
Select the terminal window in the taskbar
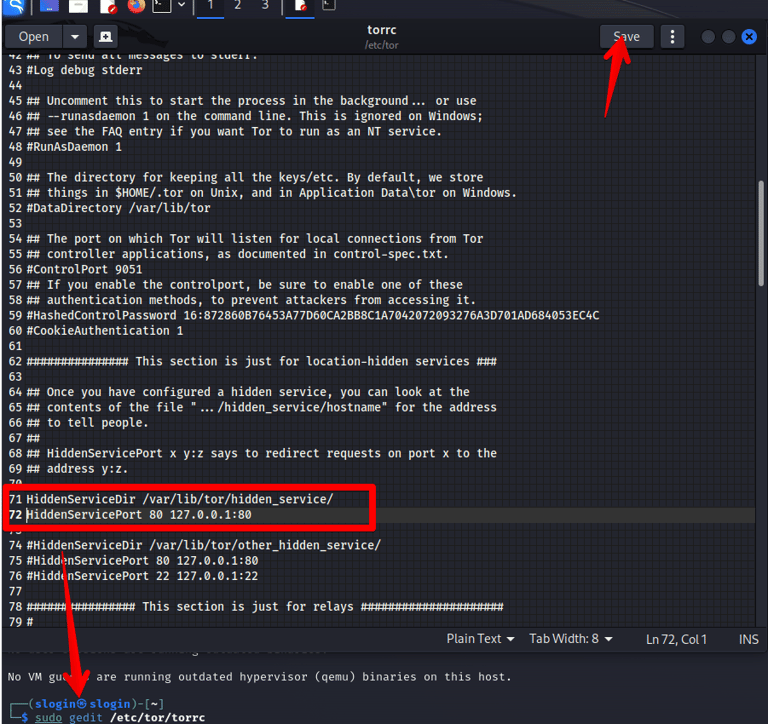[x=329, y=6]
